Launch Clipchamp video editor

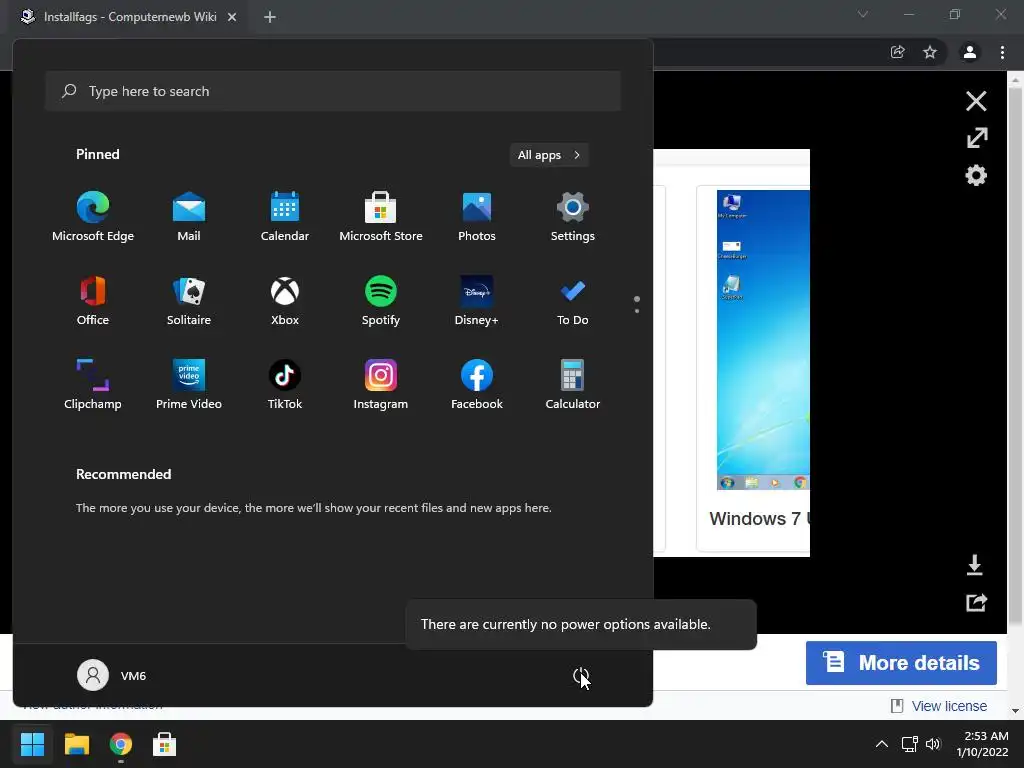(93, 385)
